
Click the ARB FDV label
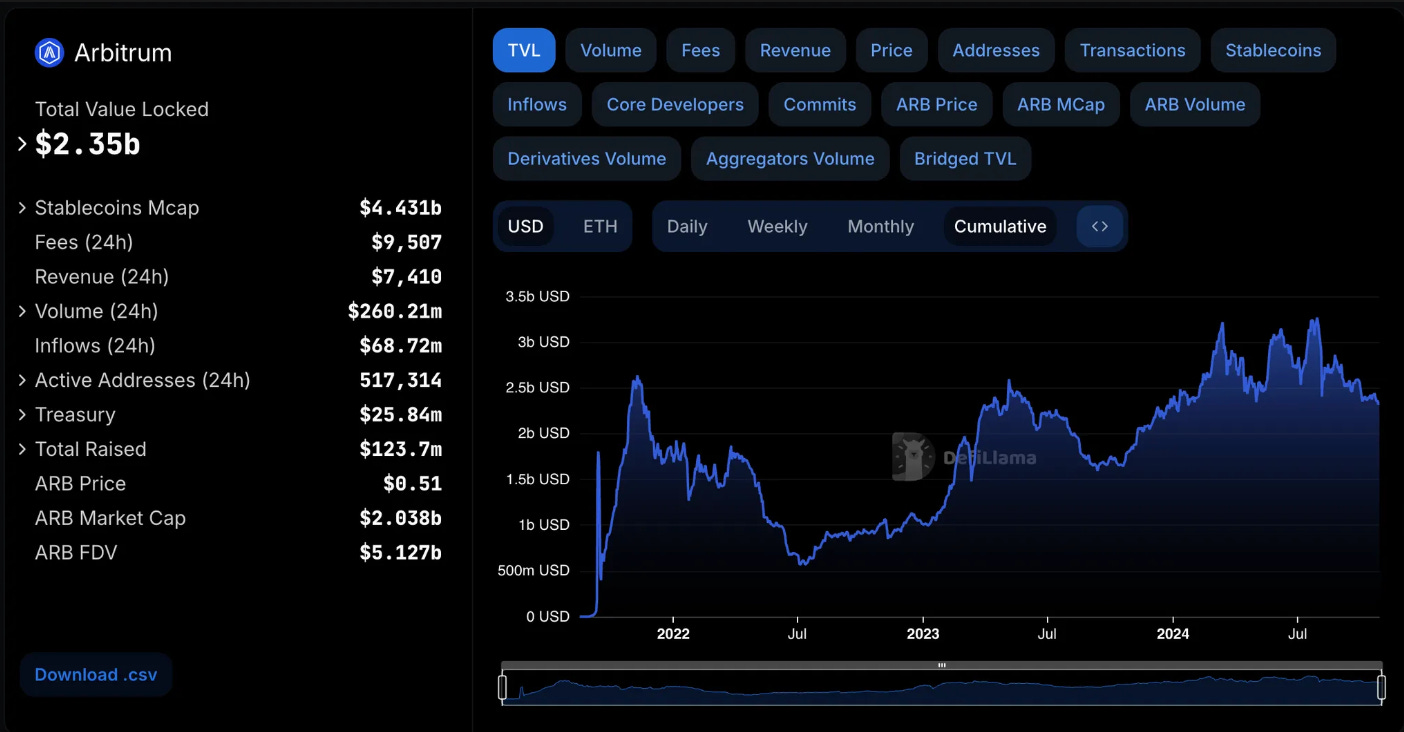(76, 552)
